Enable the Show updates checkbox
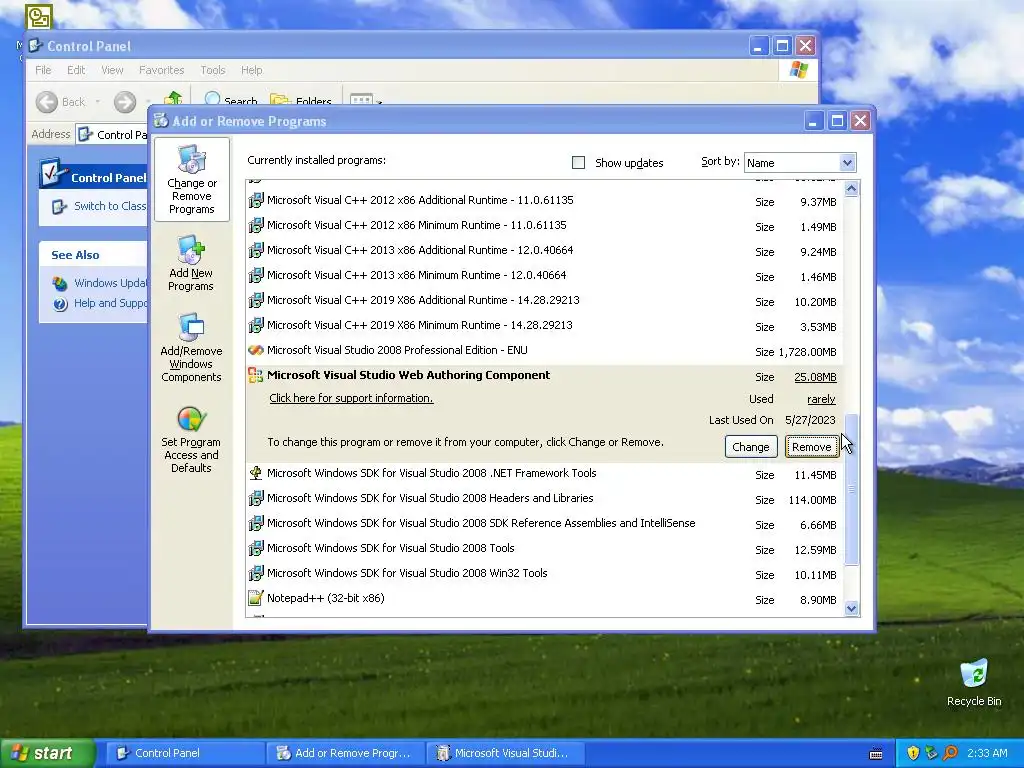This screenshot has width=1024, height=768. tap(578, 163)
